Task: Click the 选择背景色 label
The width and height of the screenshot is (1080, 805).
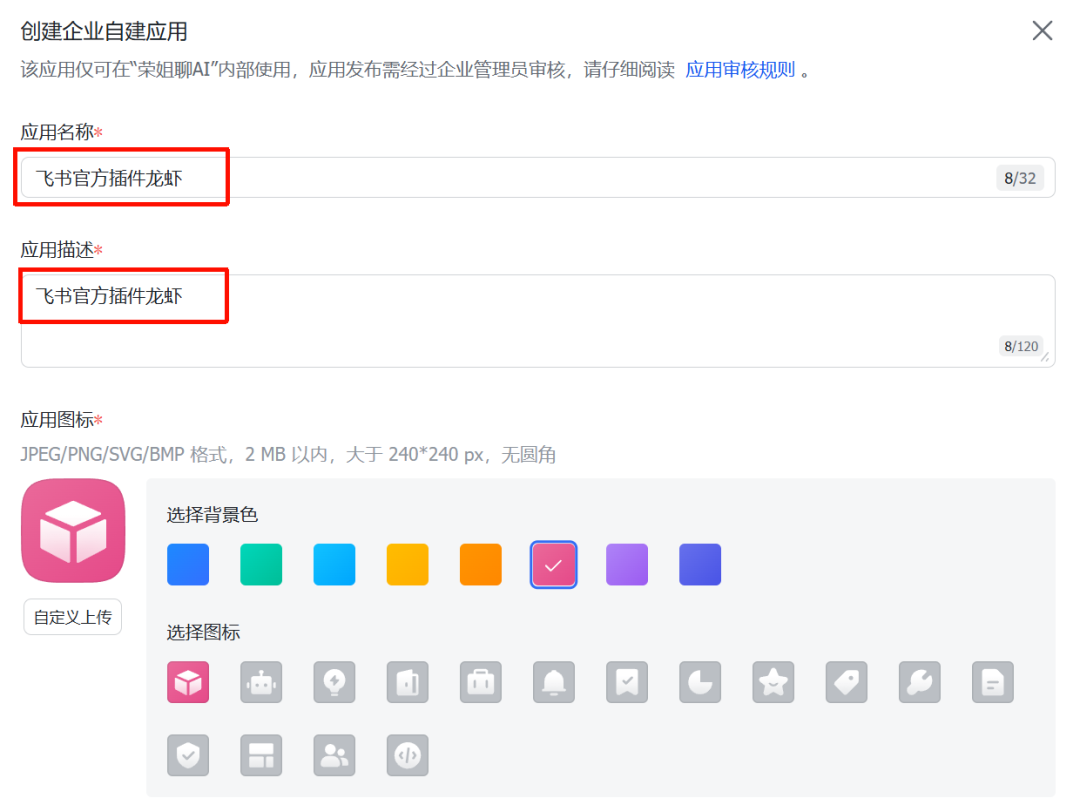Action: point(212,515)
